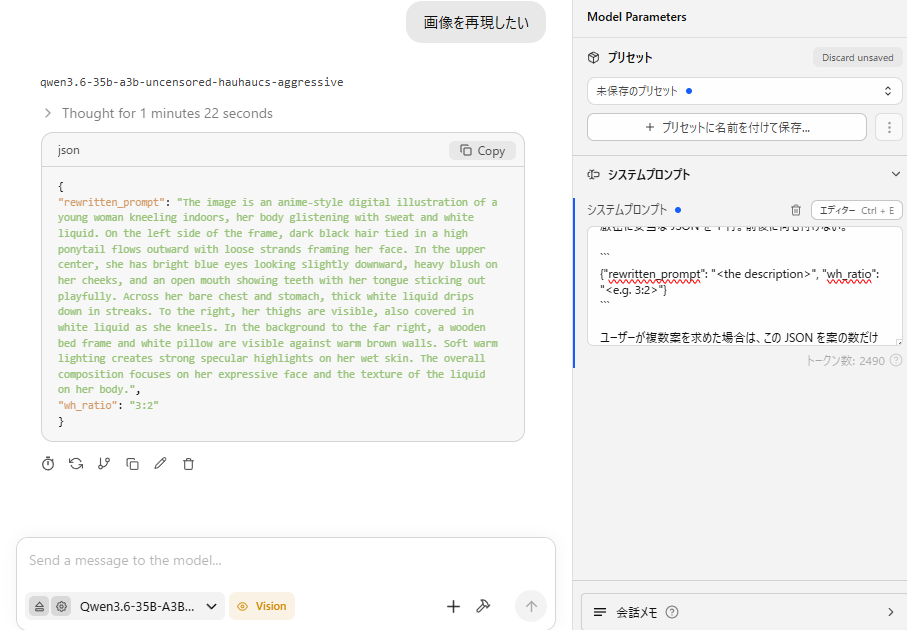Regenerate the response with the refresh icon
Viewport: 907px width, 630px height.
click(x=76, y=463)
